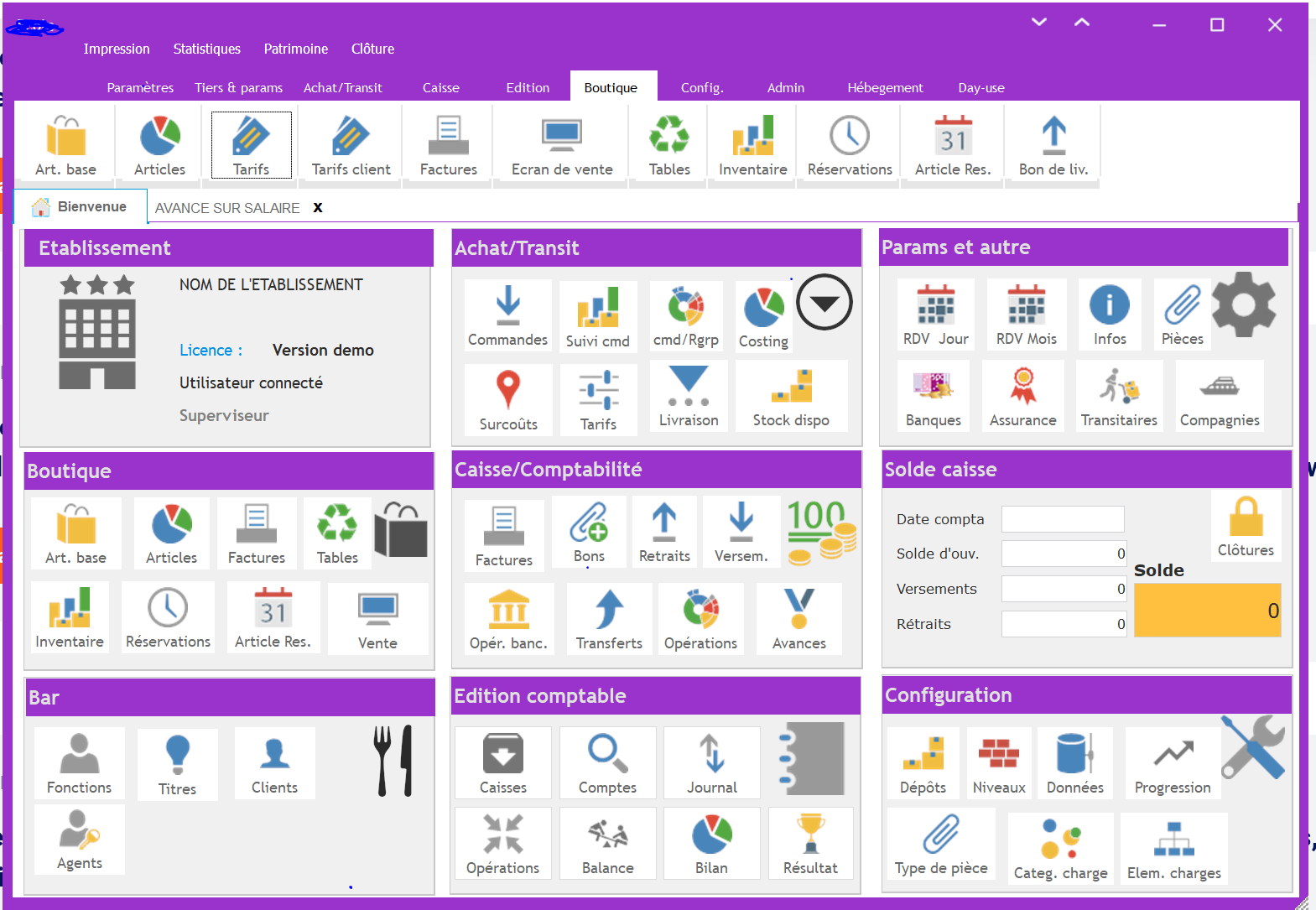Close the AVANCE SUR SALAIRE tab
The width and height of the screenshot is (1316, 910).
pos(318,208)
